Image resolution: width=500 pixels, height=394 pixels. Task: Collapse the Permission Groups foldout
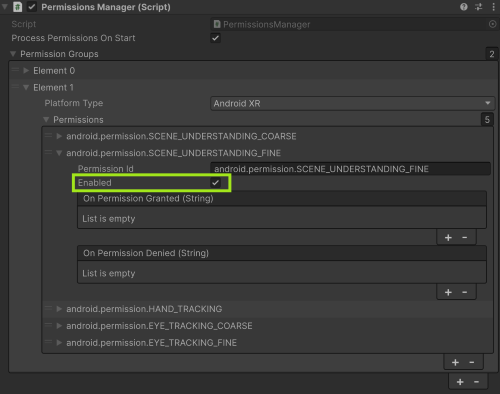[13, 54]
